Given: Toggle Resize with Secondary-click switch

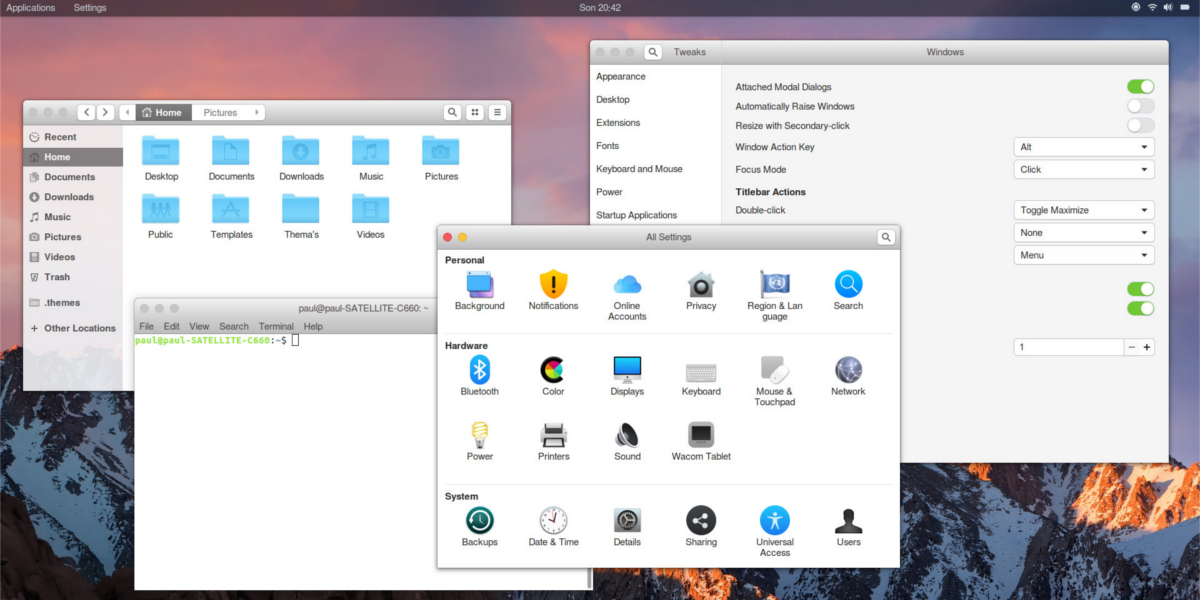Looking at the screenshot, I should click(x=1140, y=126).
